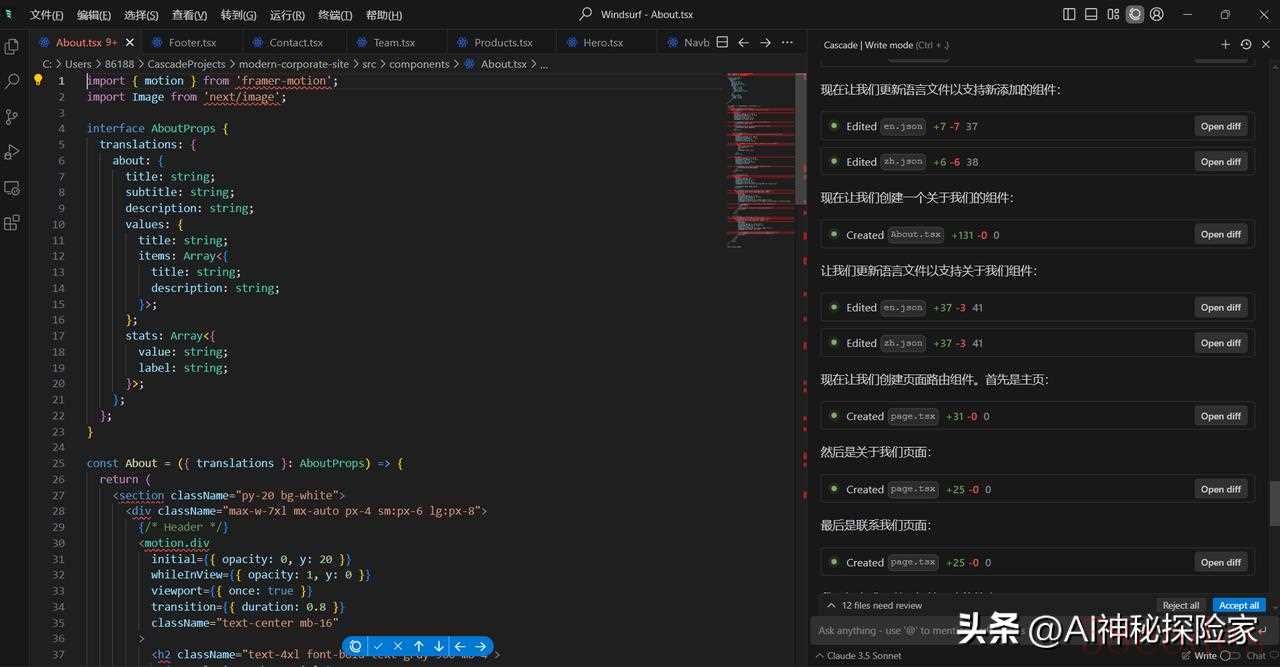Navigate back with editor left arrow

(743, 43)
